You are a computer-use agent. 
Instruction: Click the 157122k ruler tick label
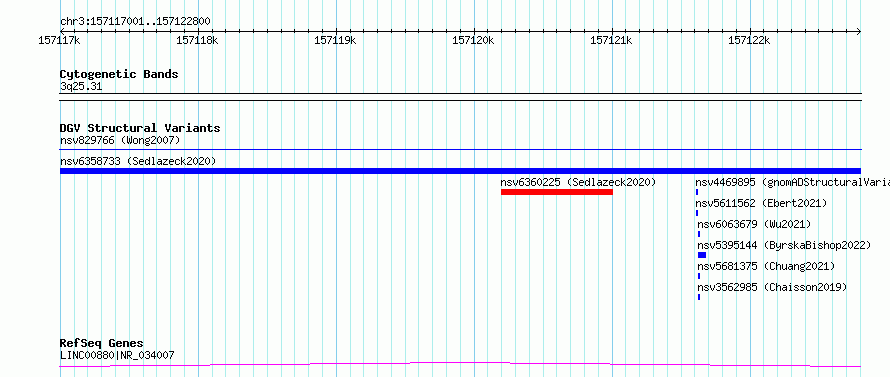click(x=750, y=40)
